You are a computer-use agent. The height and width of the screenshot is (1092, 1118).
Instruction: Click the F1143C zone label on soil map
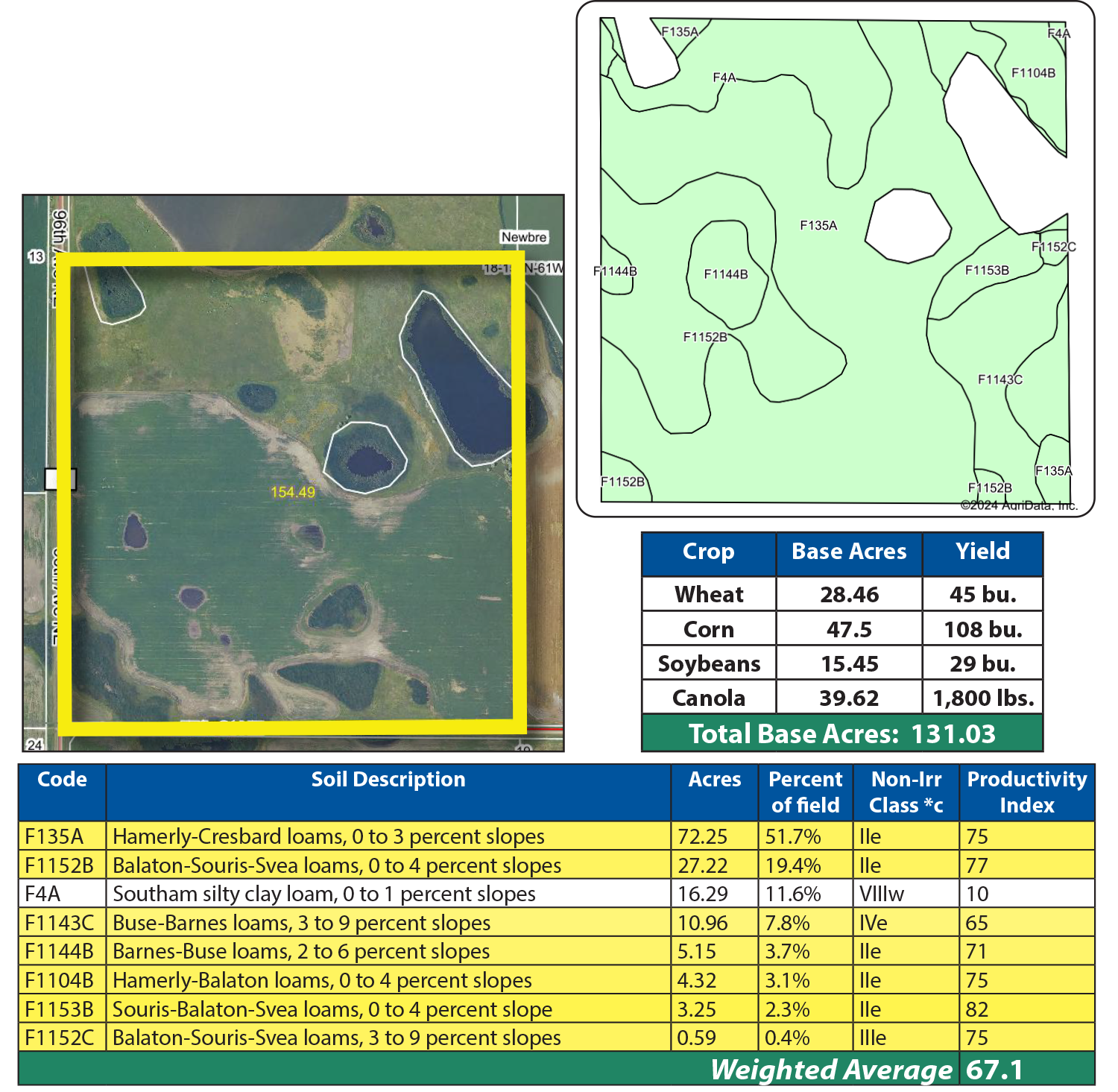[x=999, y=379]
